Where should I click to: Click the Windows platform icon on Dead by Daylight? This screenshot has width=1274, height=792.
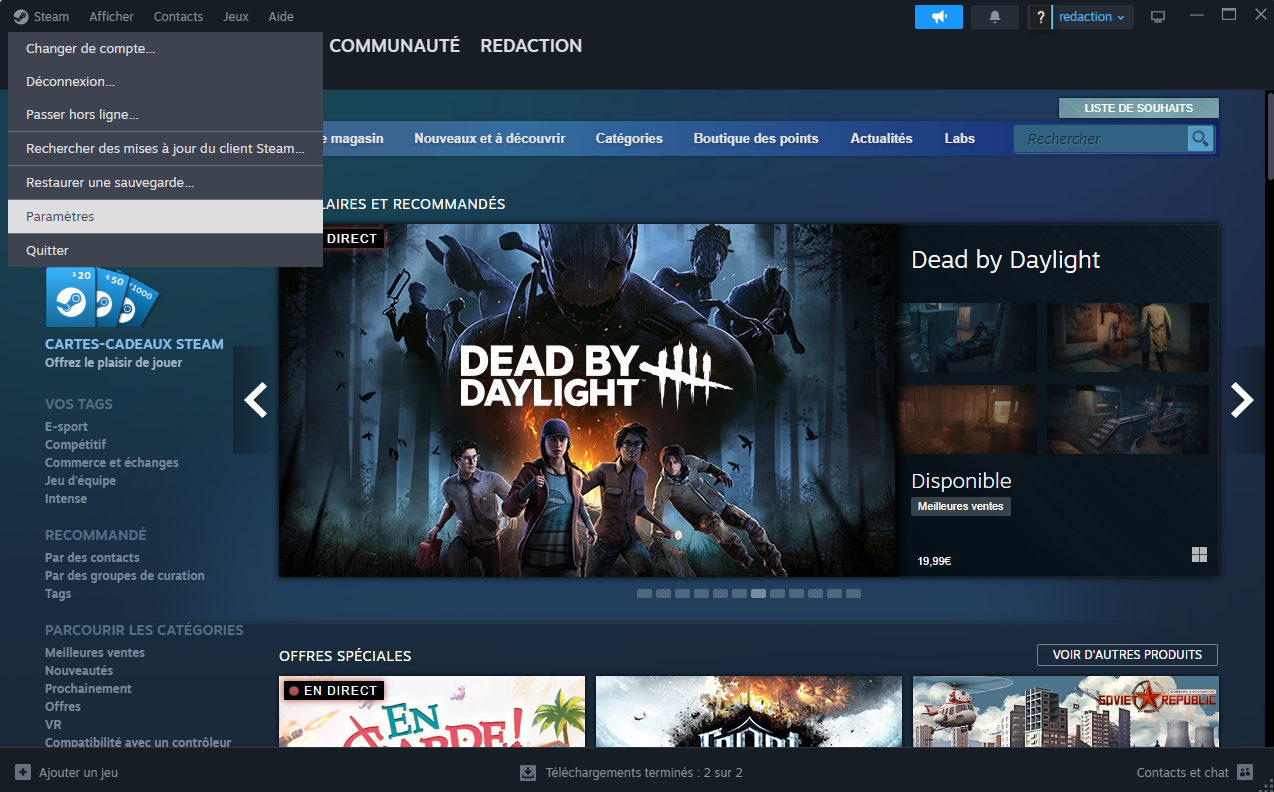pos(1199,555)
